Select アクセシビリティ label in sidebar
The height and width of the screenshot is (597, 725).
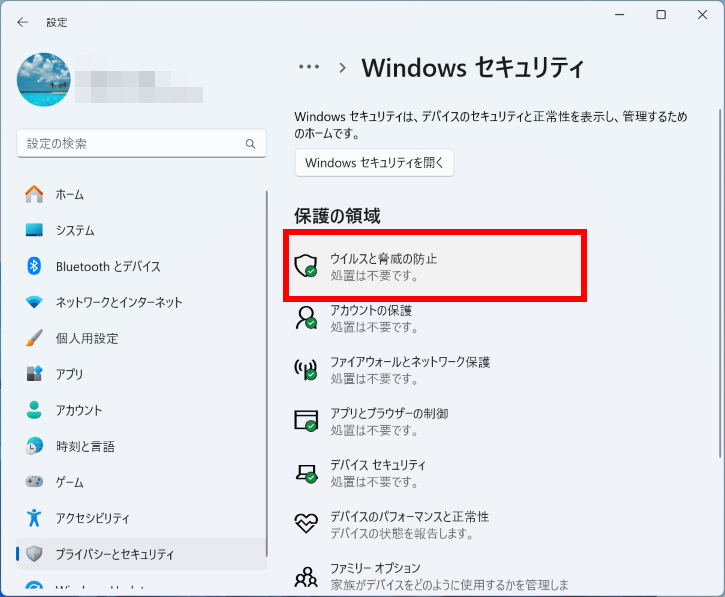click(x=92, y=518)
